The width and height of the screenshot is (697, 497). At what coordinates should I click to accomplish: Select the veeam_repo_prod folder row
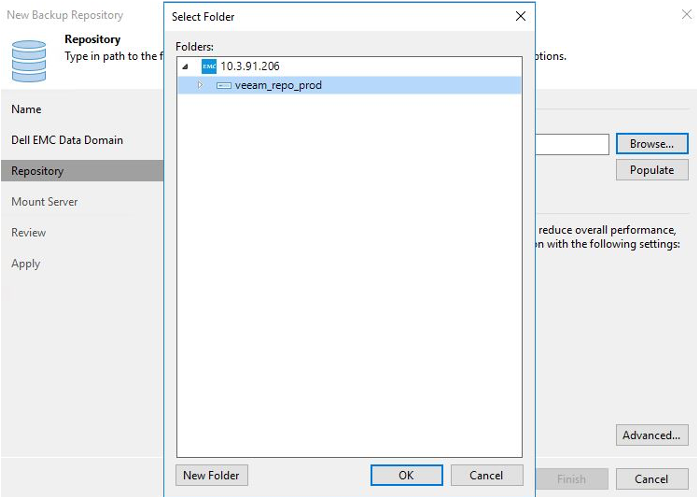[349, 85]
